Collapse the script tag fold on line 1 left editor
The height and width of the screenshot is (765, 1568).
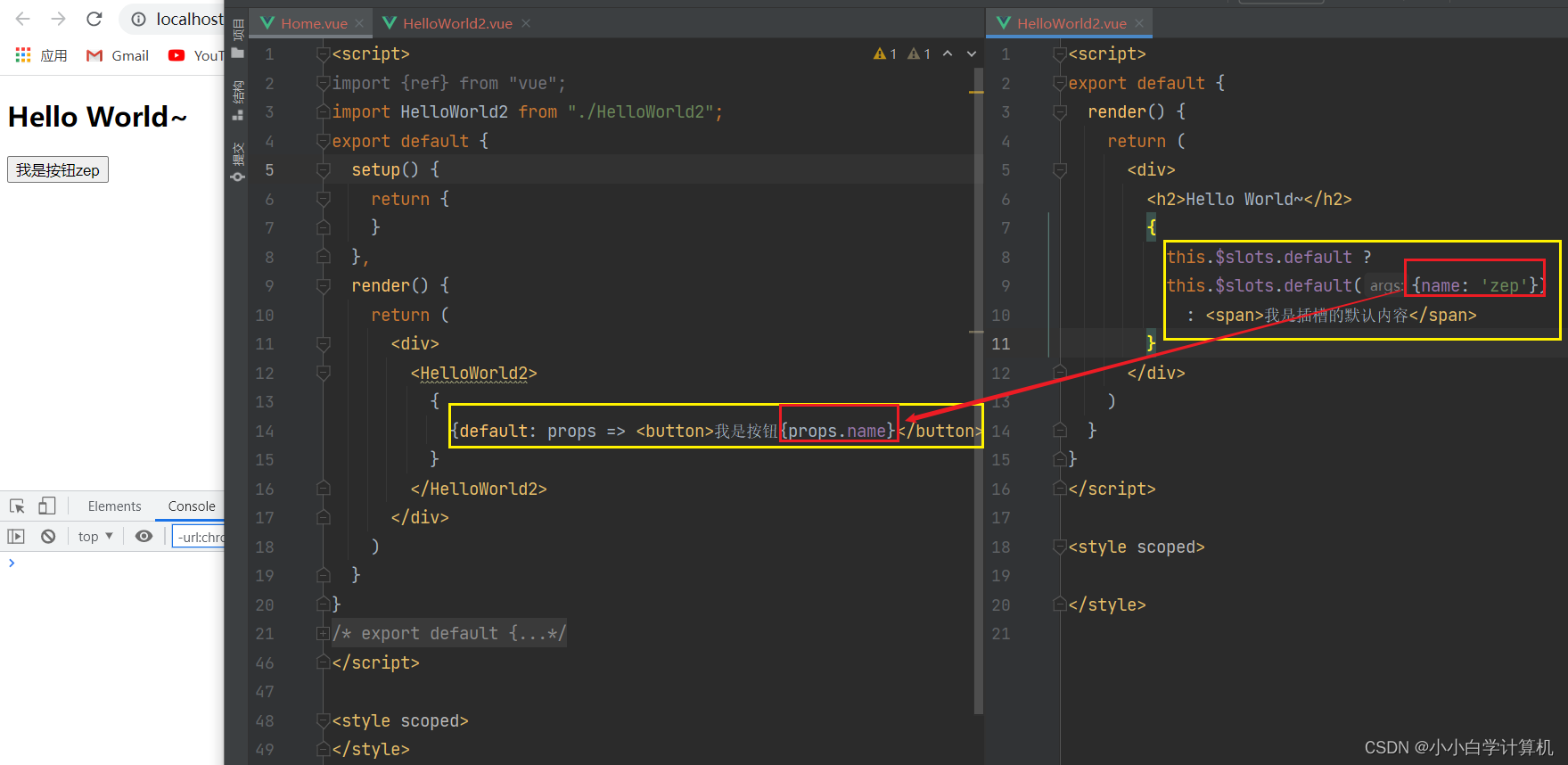point(324,54)
